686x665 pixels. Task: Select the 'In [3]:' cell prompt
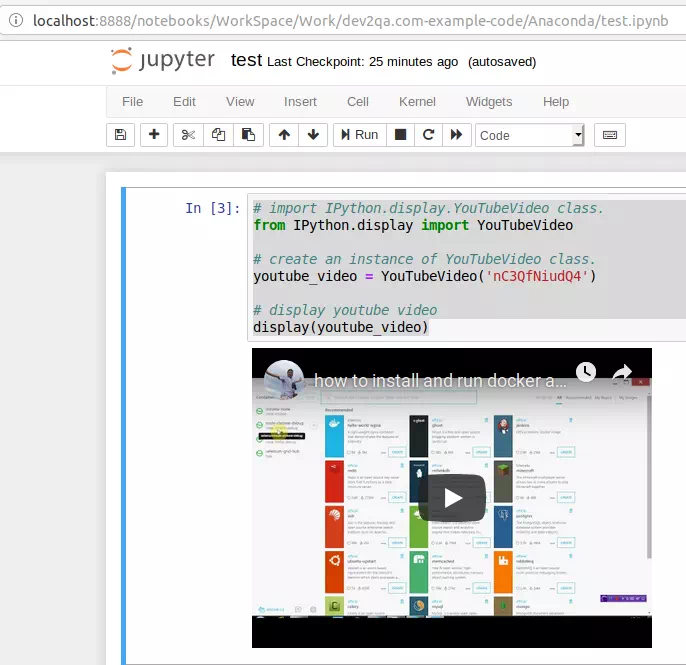213,208
